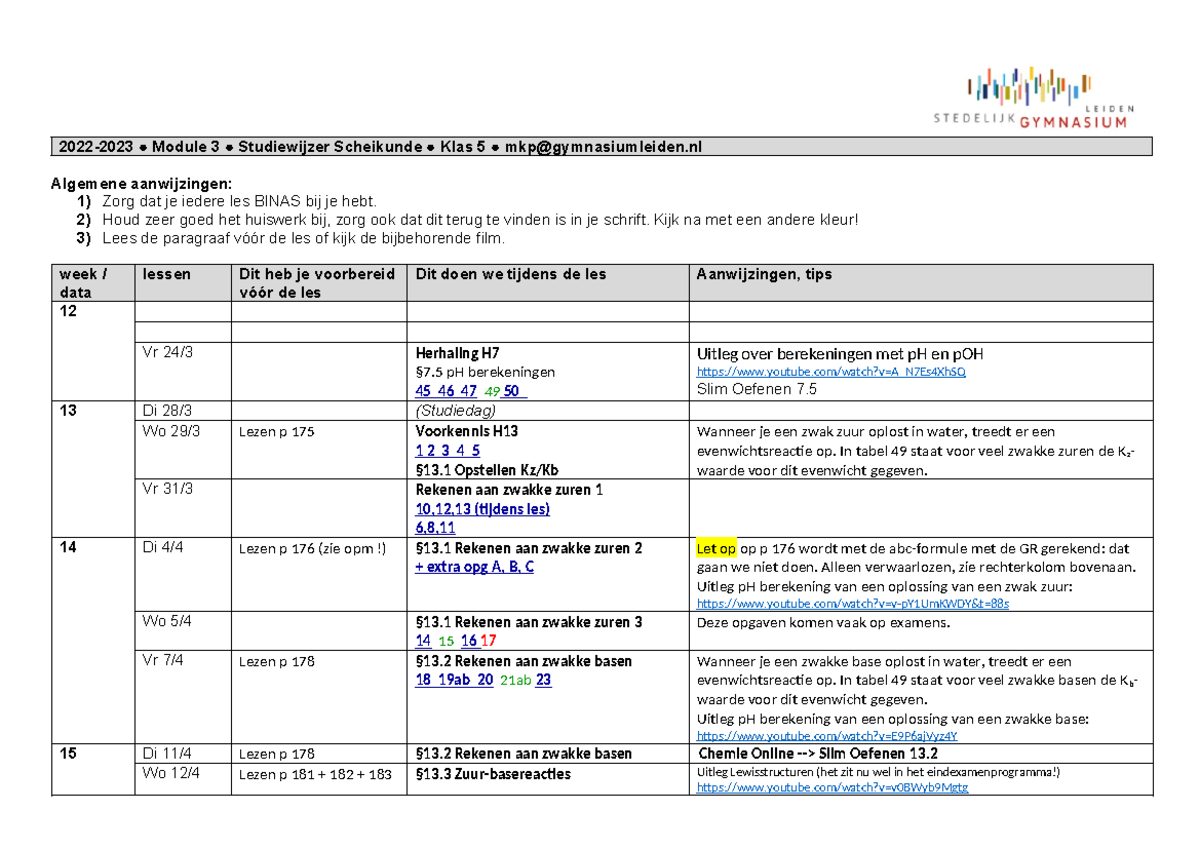Click '§13.1 Rekenen aan zwakke zuren 2' heading

(x=528, y=548)
